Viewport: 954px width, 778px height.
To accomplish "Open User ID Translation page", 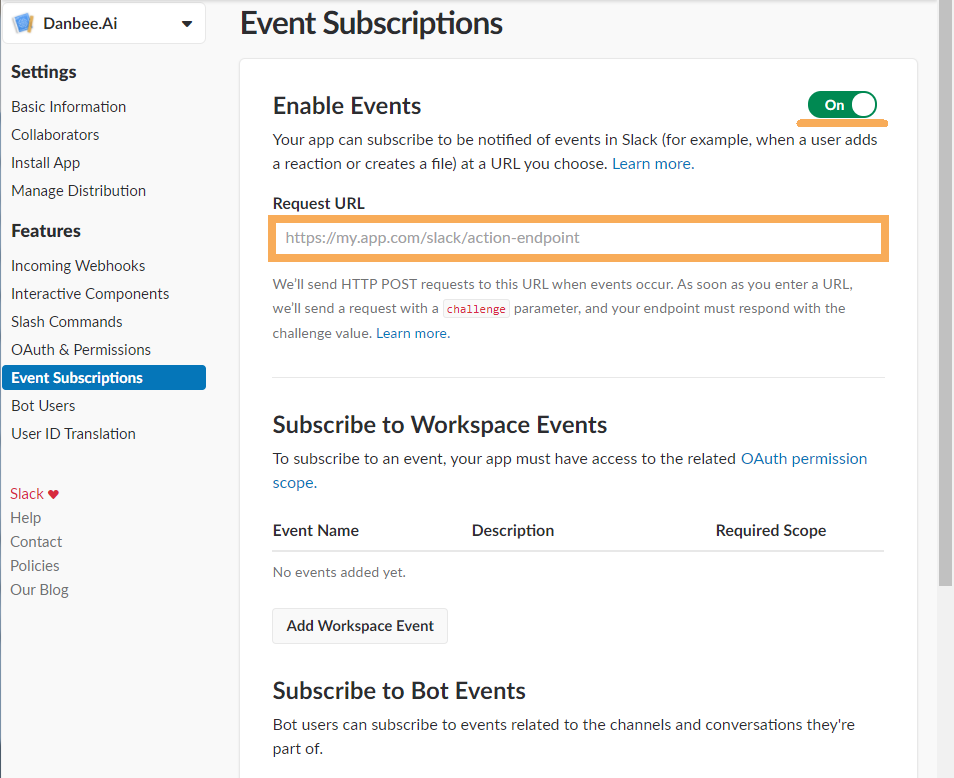I will (74, 434).
